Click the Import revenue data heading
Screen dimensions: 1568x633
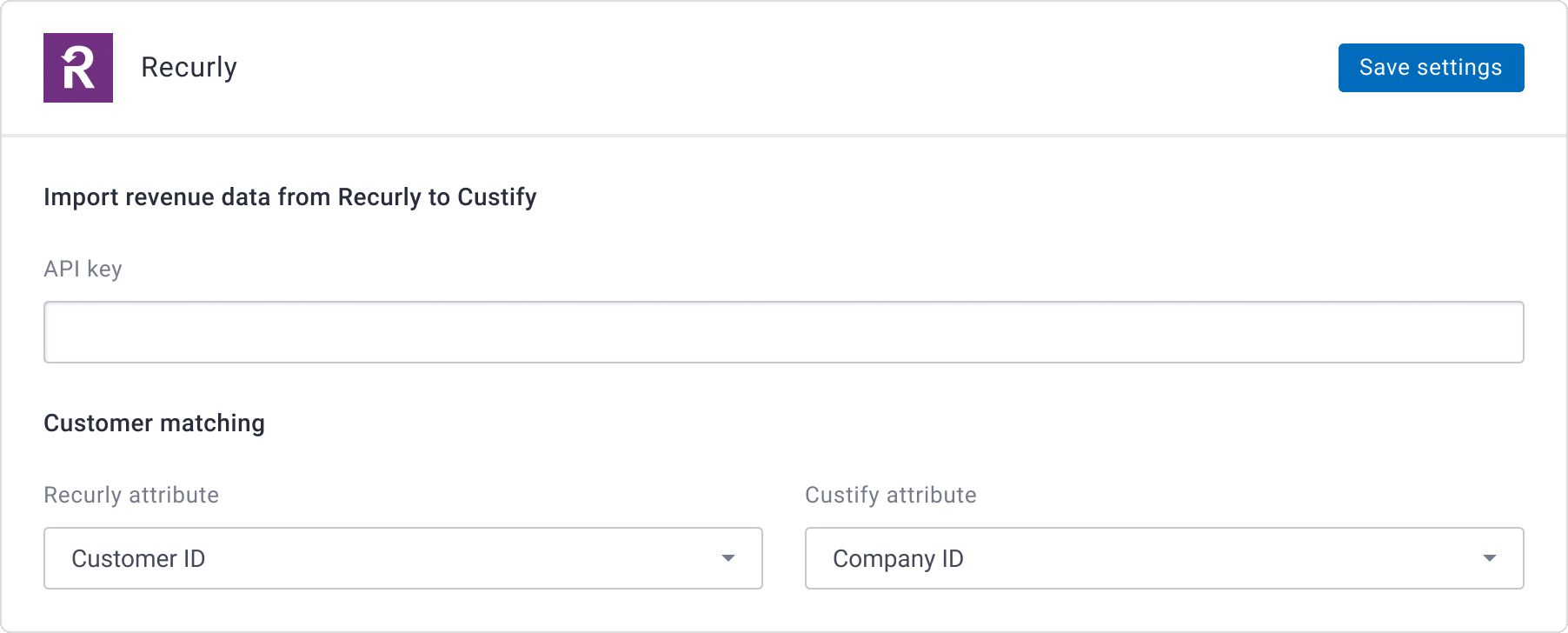(290, 197)
